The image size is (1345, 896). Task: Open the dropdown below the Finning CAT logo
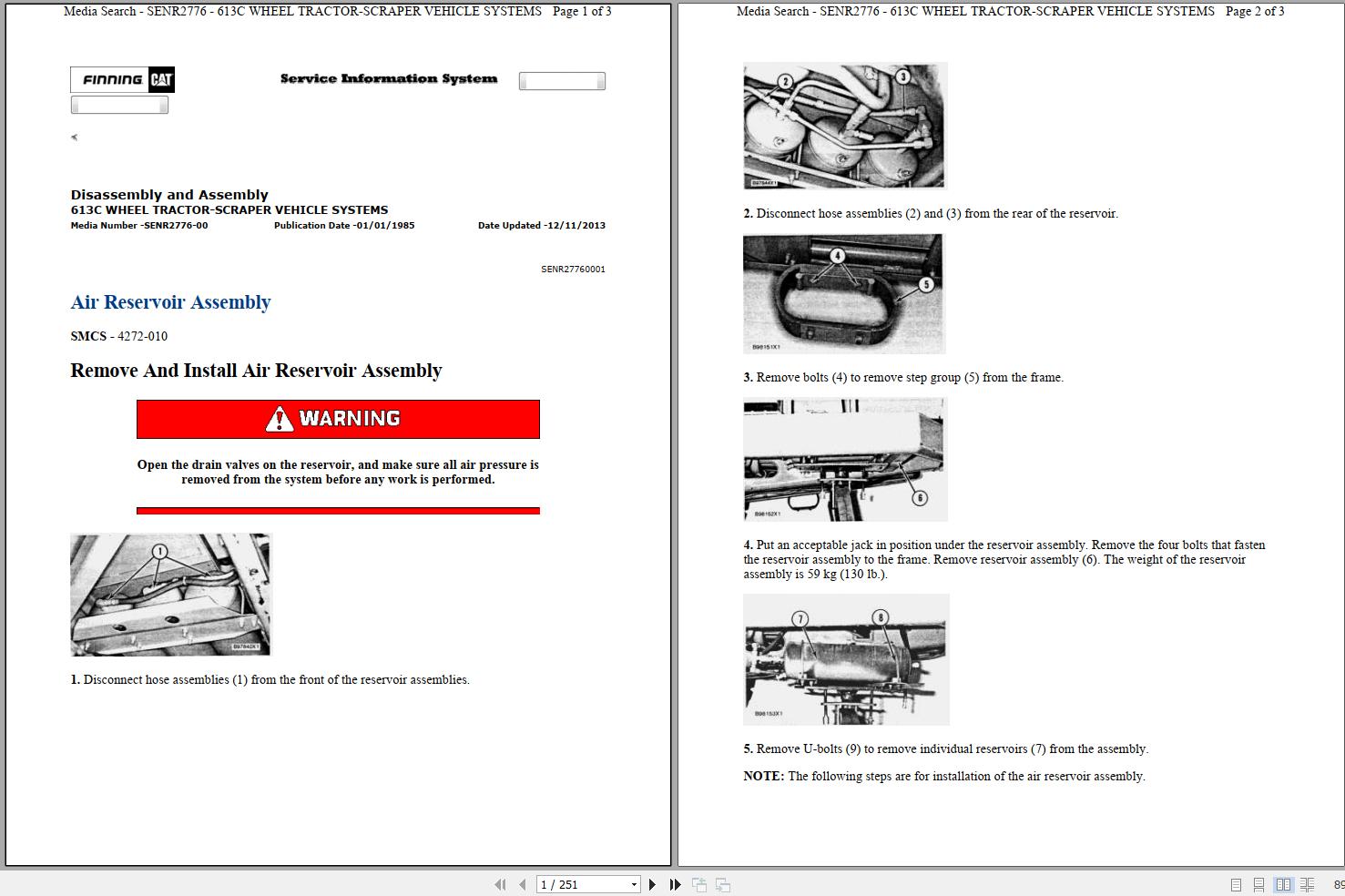point(119,104)
